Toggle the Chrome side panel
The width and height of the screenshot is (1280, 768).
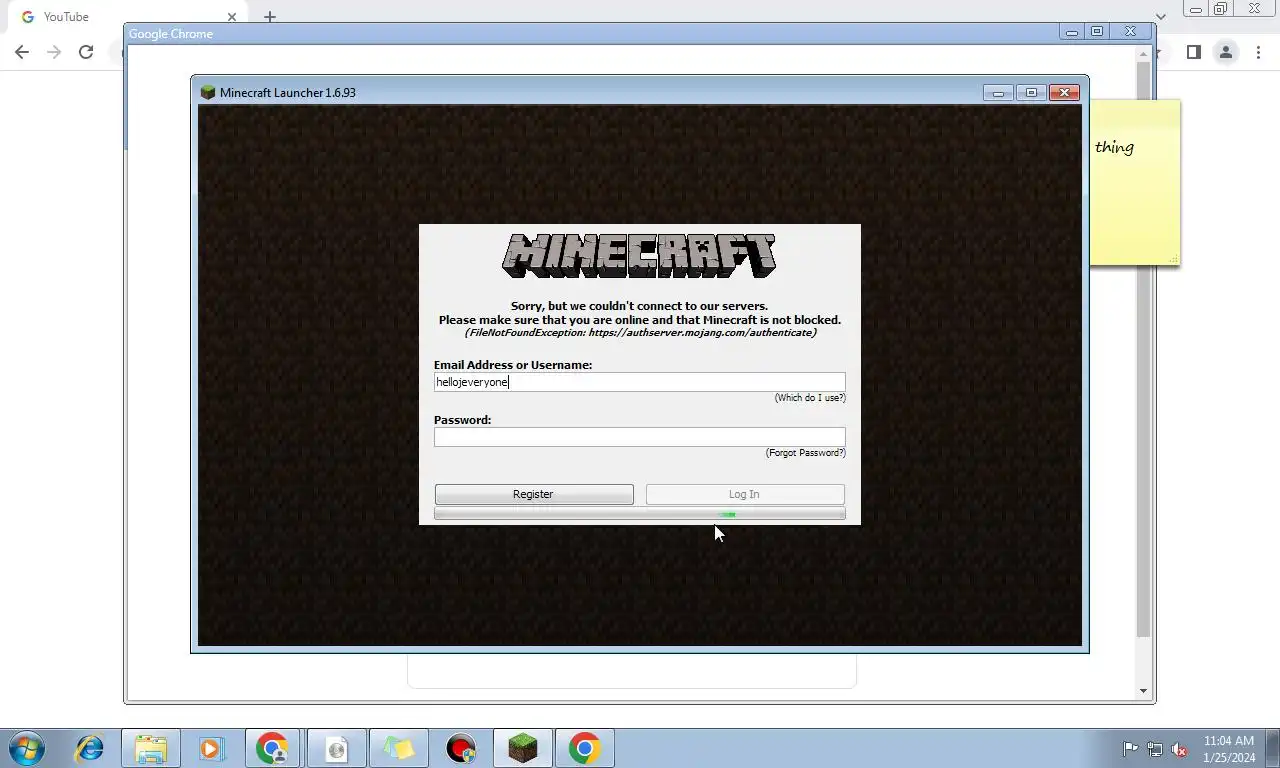[x=1193, y=52]
